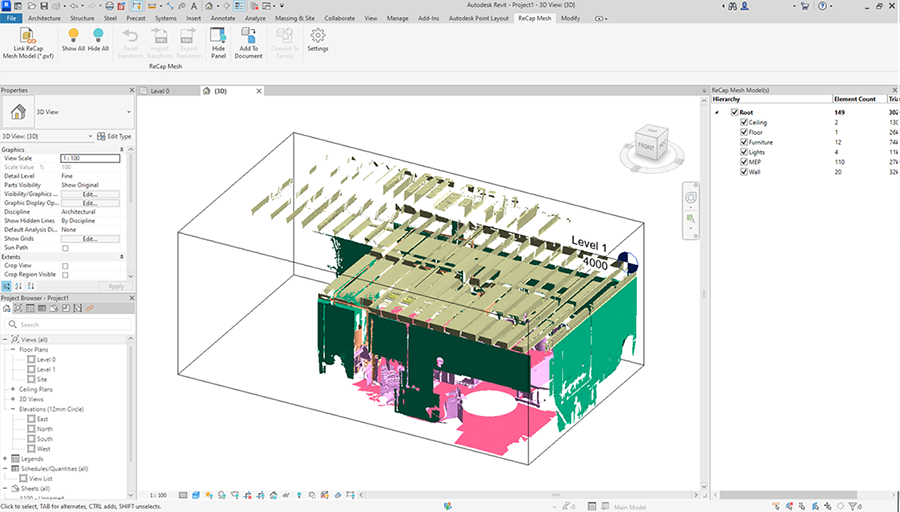Click the Show All lightbulb icon
This screenshot has width=900, height=512.
pyautogui.click(x=73, y=36)
